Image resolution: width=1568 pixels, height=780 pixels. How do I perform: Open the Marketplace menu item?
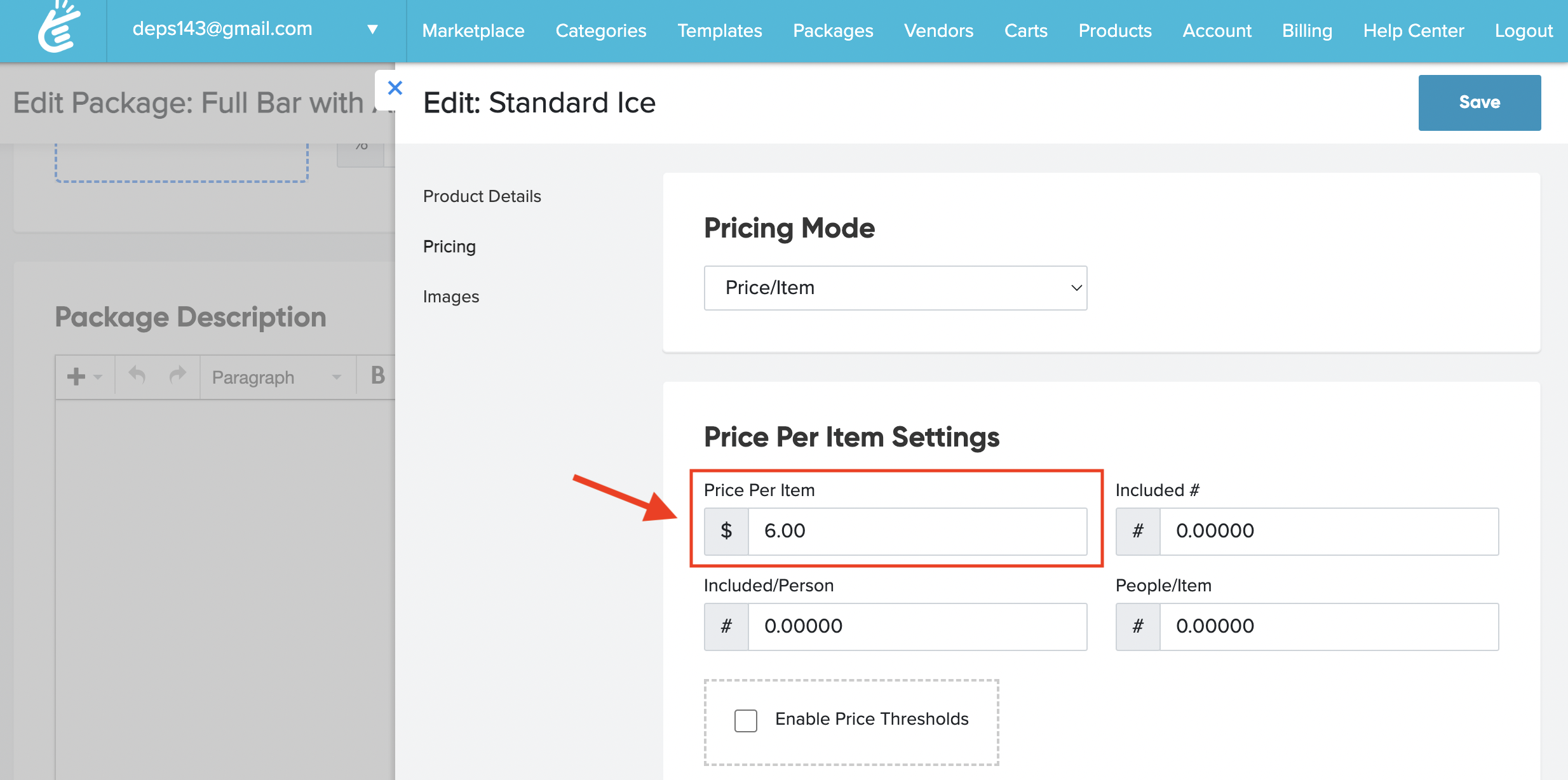(473, 30)
